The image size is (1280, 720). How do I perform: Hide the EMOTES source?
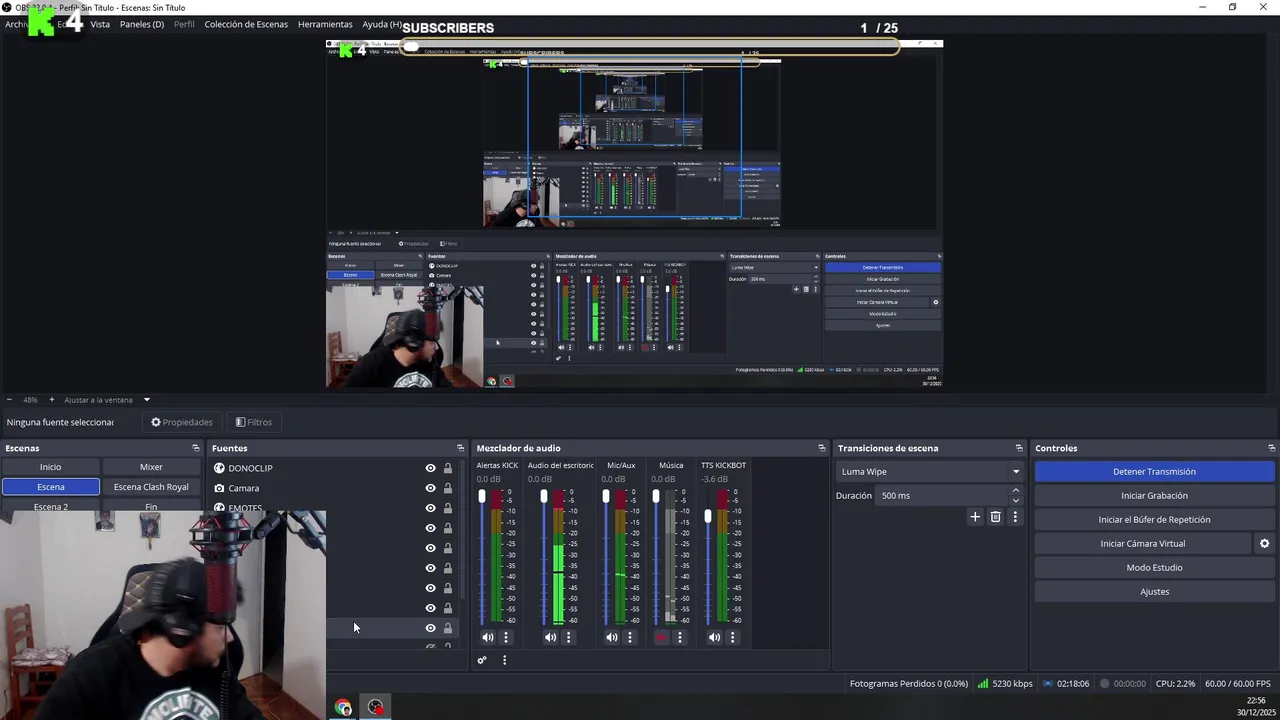(430, 508)
